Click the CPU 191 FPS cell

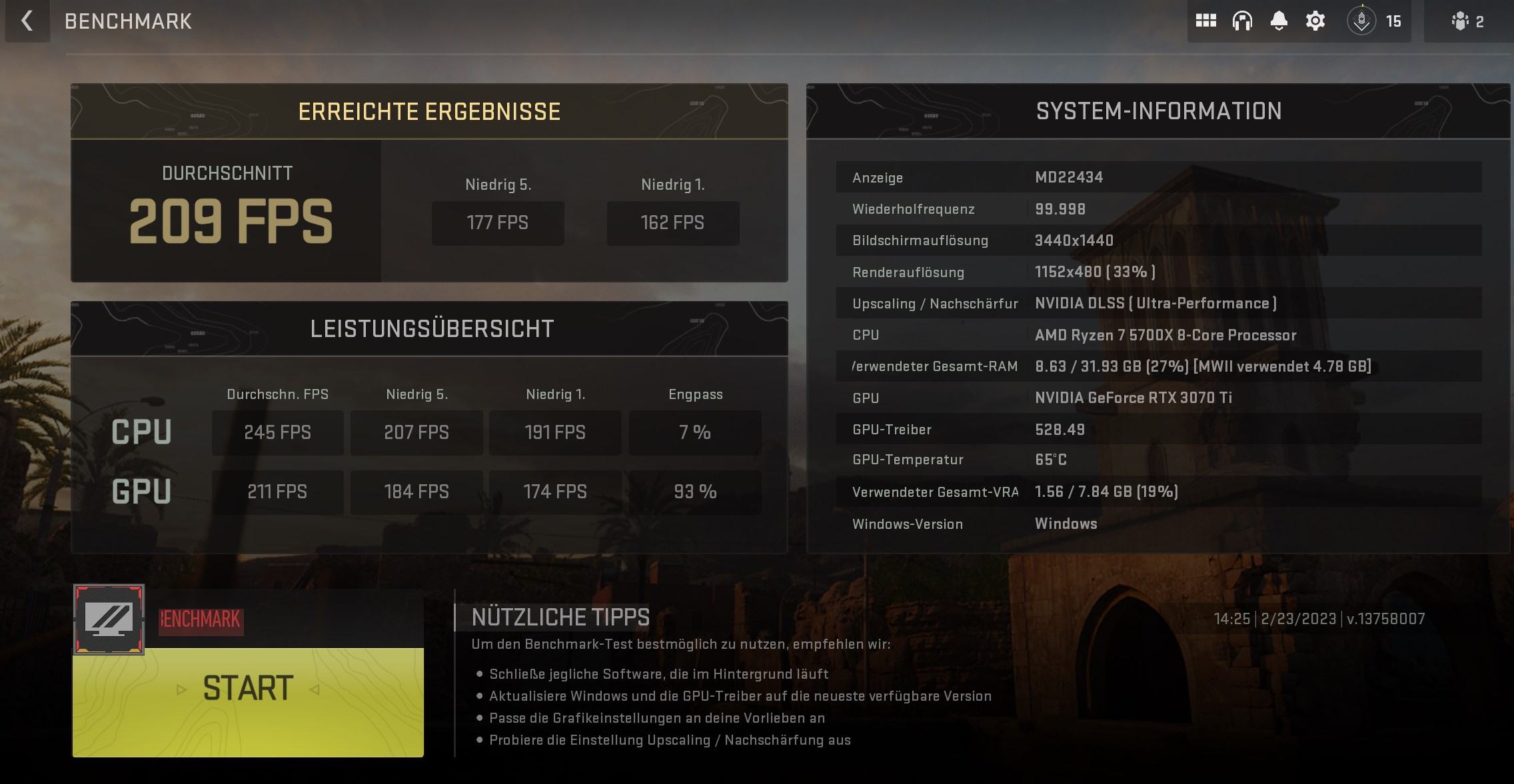555,433
